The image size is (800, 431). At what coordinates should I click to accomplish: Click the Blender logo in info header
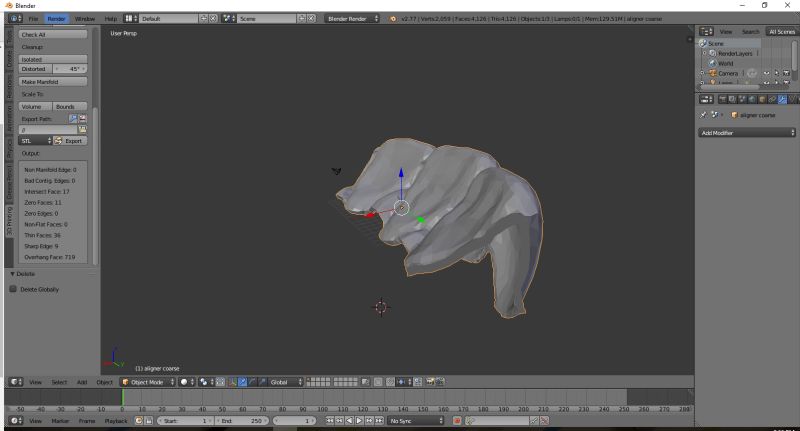point(392,19)
